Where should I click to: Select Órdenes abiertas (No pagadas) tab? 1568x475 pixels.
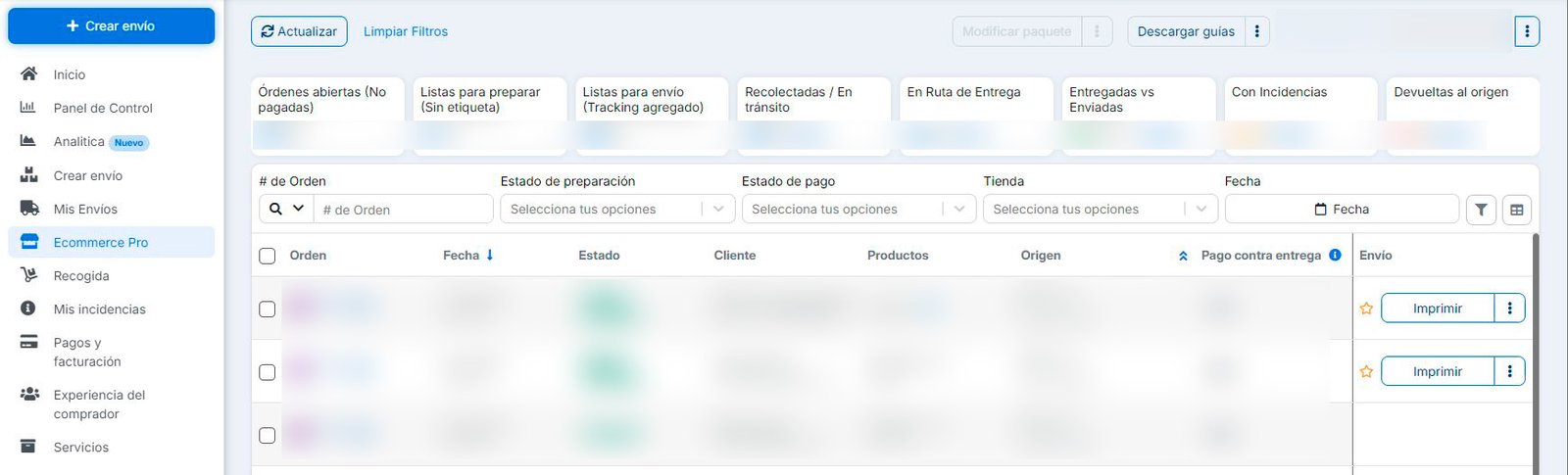click(328, 116)
